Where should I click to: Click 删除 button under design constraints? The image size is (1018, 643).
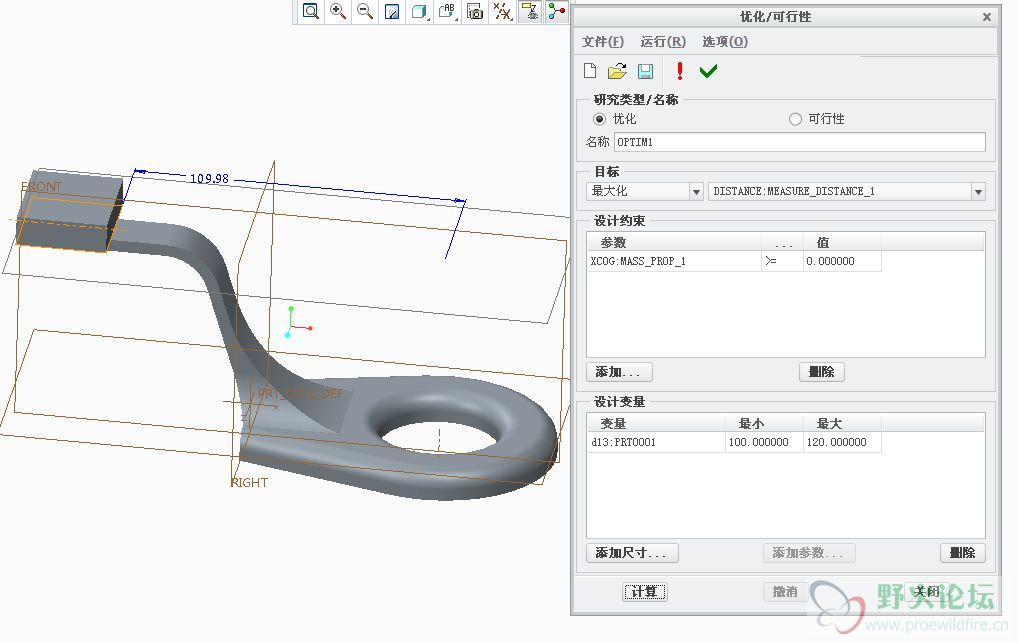coord(822,372)
